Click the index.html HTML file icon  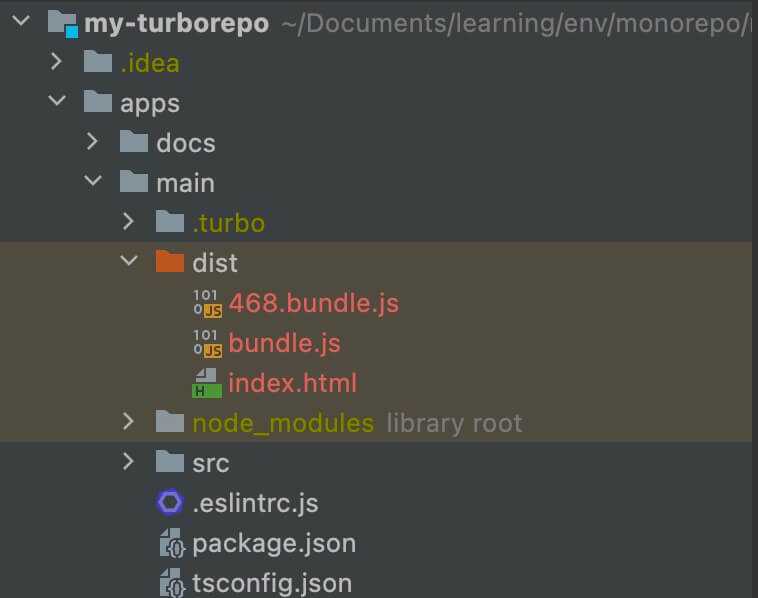[207, 383]
